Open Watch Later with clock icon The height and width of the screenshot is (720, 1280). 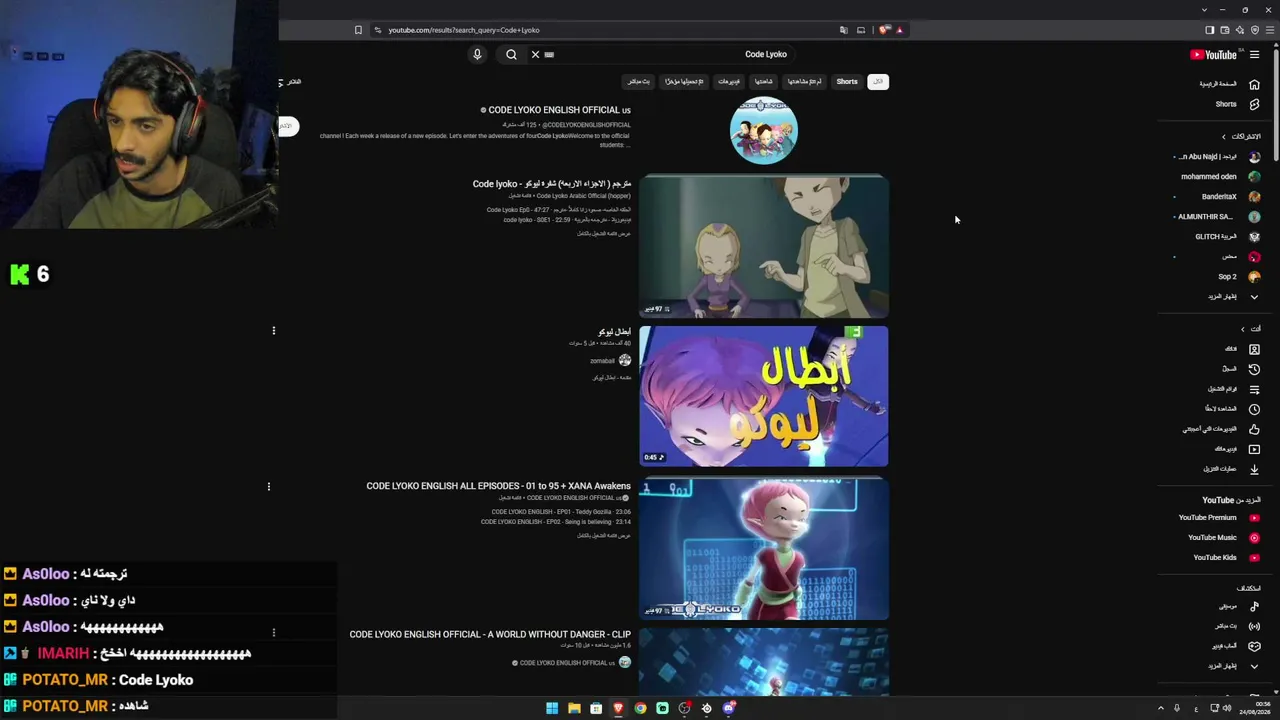coord(1254,409)
